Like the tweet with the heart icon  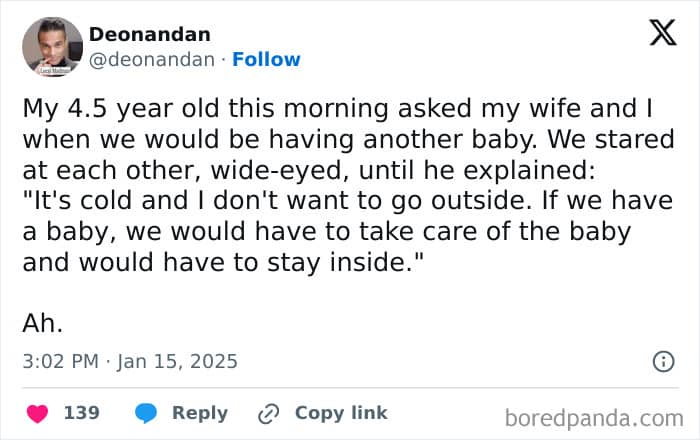coord(37,413)
